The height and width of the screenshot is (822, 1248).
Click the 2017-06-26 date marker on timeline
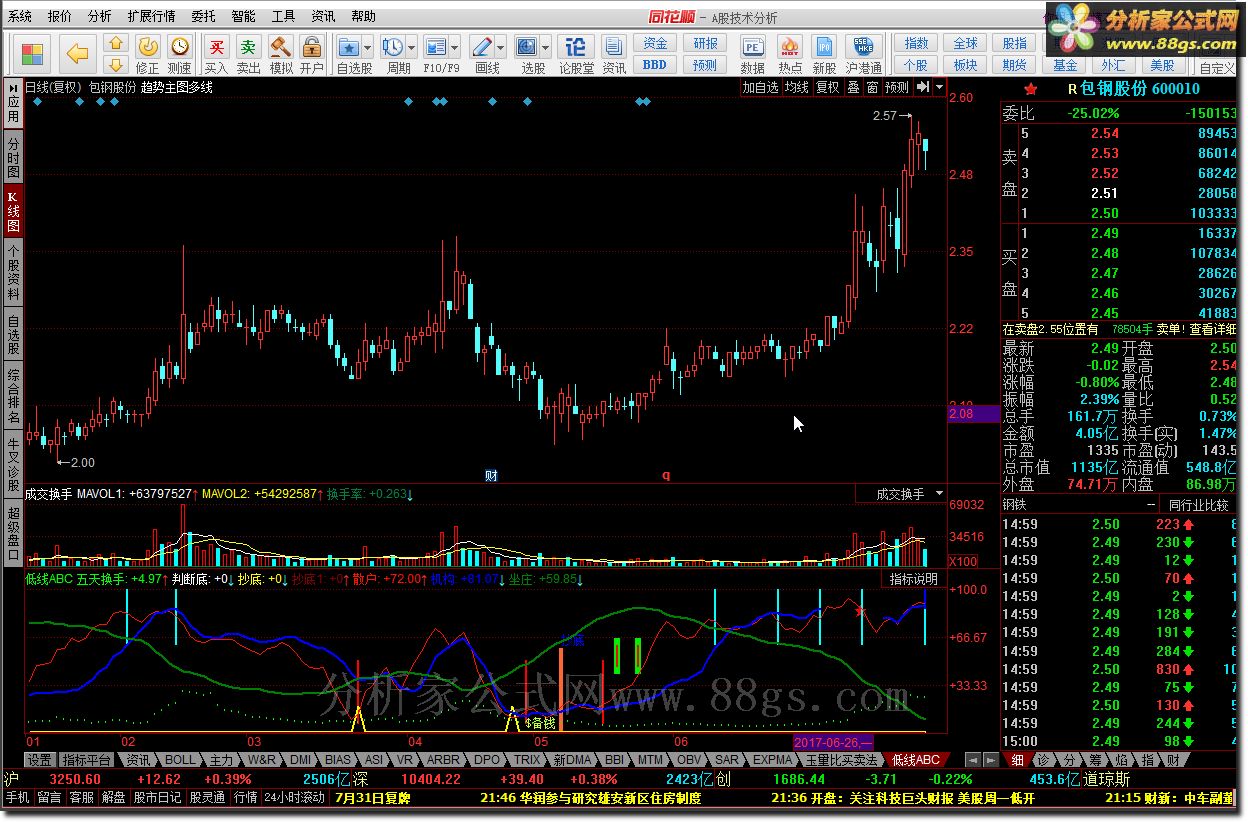click(833, 742)
